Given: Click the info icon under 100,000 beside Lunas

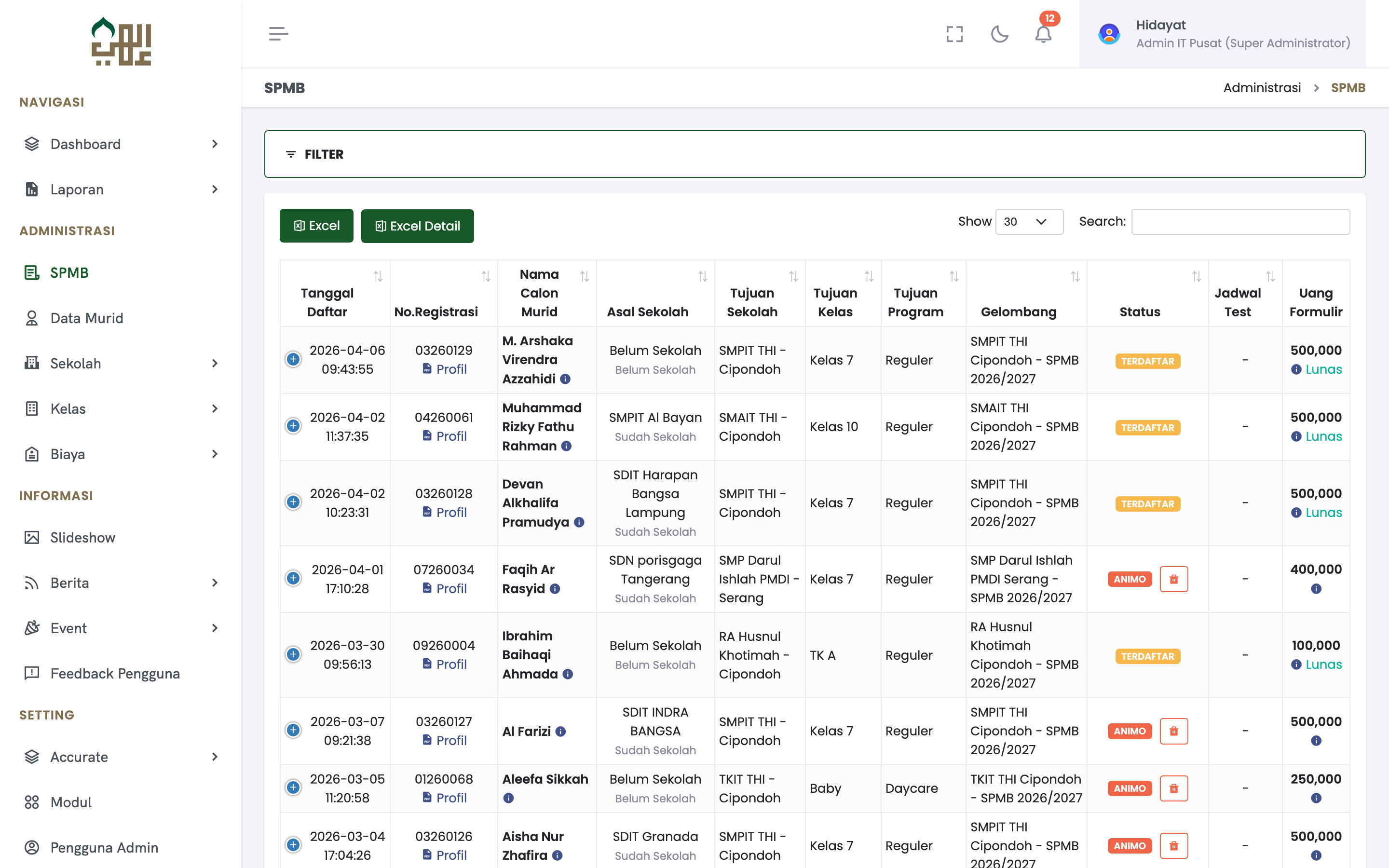Looking at the screenshot, I should (x=1296, y=665).
